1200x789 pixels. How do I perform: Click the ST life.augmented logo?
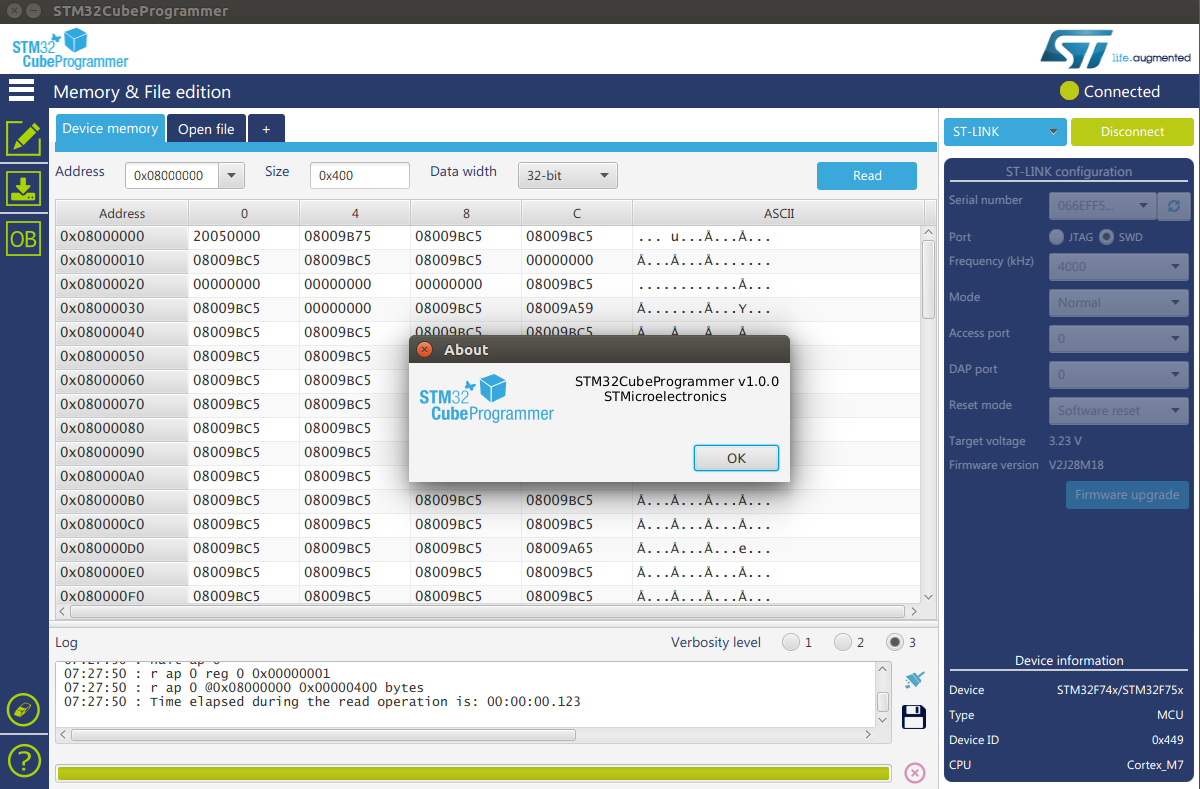1115,49
